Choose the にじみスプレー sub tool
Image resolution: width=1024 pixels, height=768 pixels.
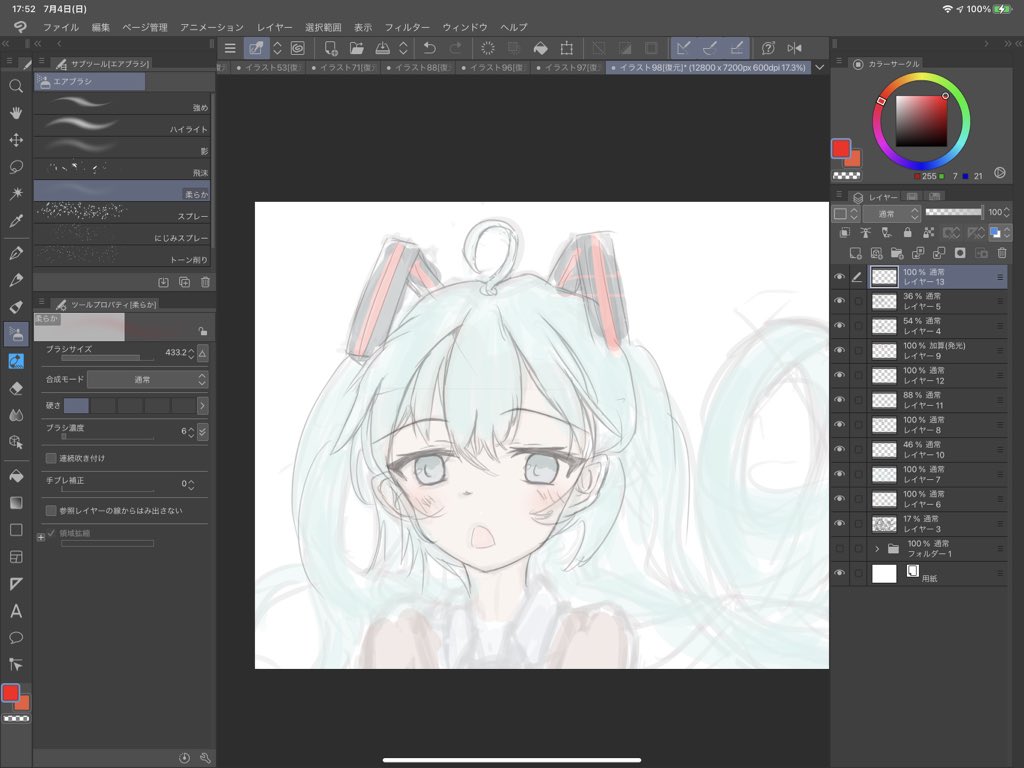(122, 234)
